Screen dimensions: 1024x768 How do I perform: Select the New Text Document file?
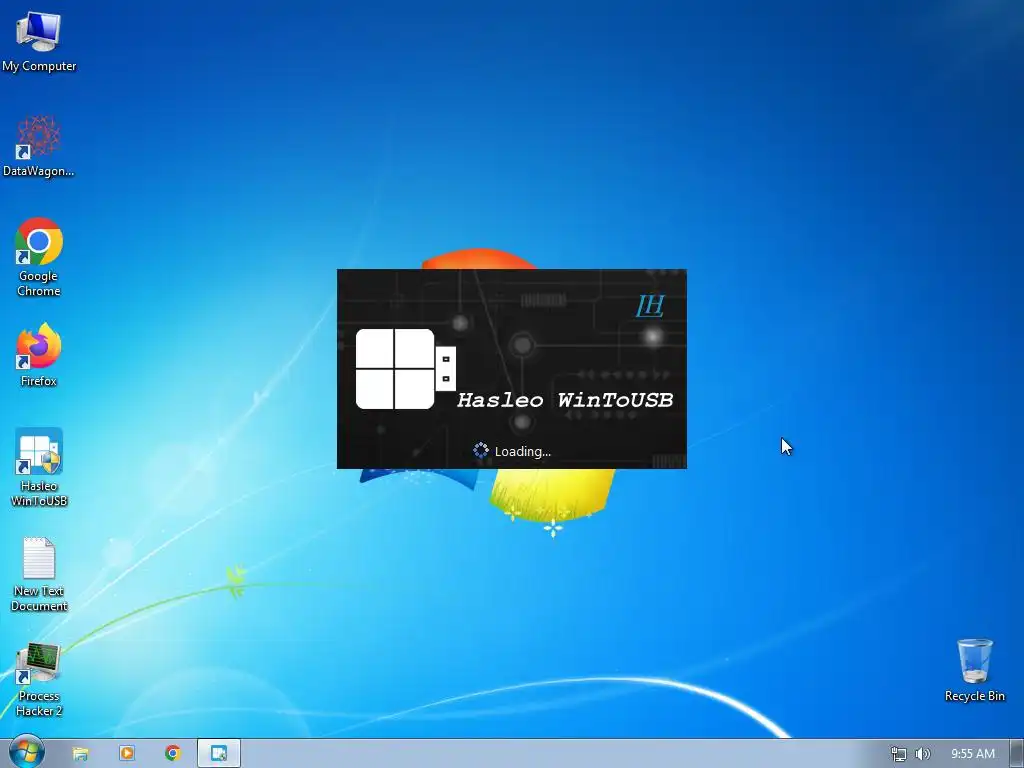pos(39,575)
